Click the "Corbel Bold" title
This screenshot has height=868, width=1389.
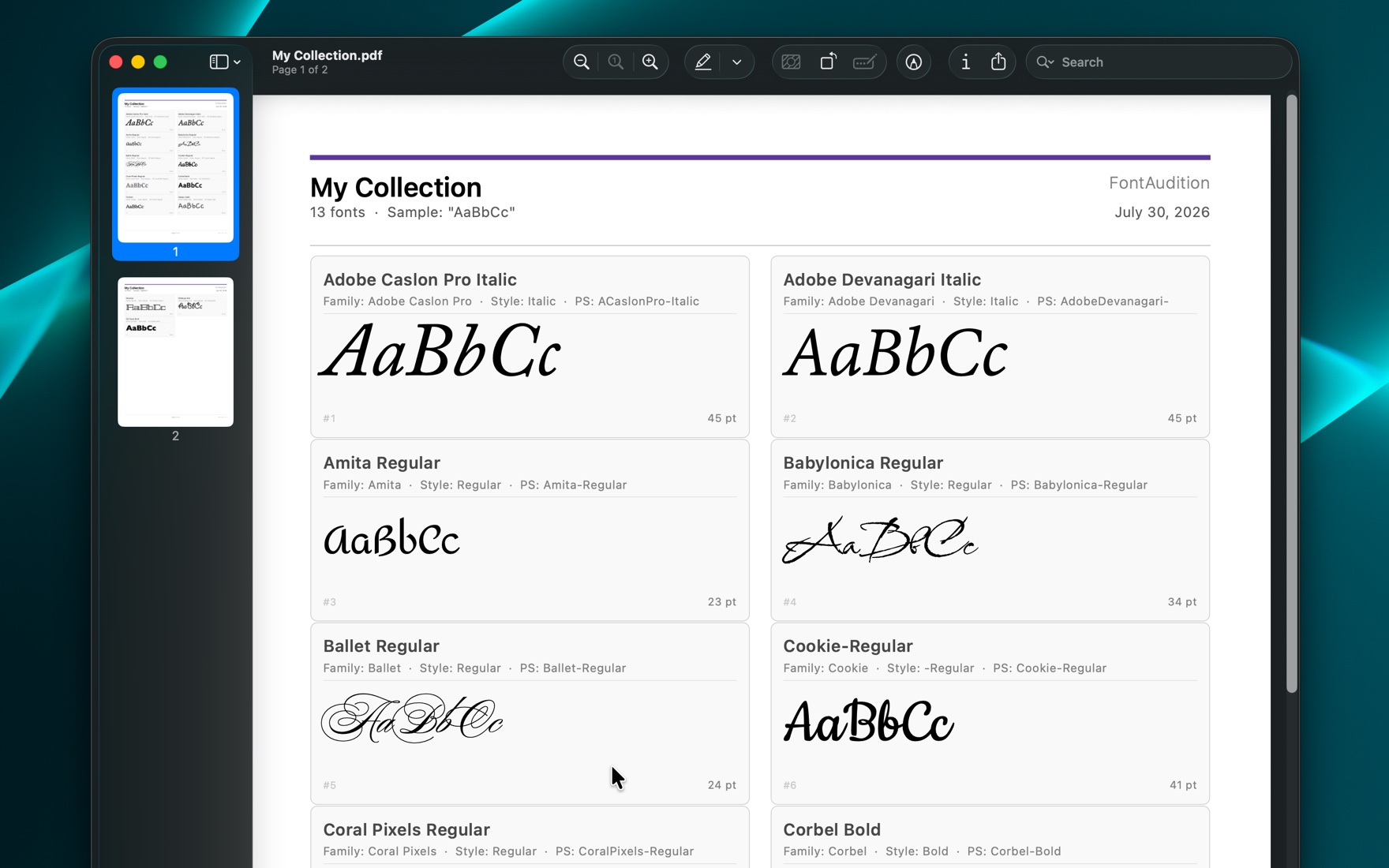click(832, 829)
